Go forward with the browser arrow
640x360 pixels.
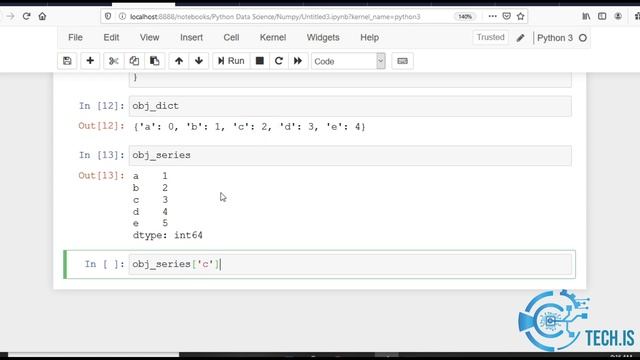tap(10, 16)
